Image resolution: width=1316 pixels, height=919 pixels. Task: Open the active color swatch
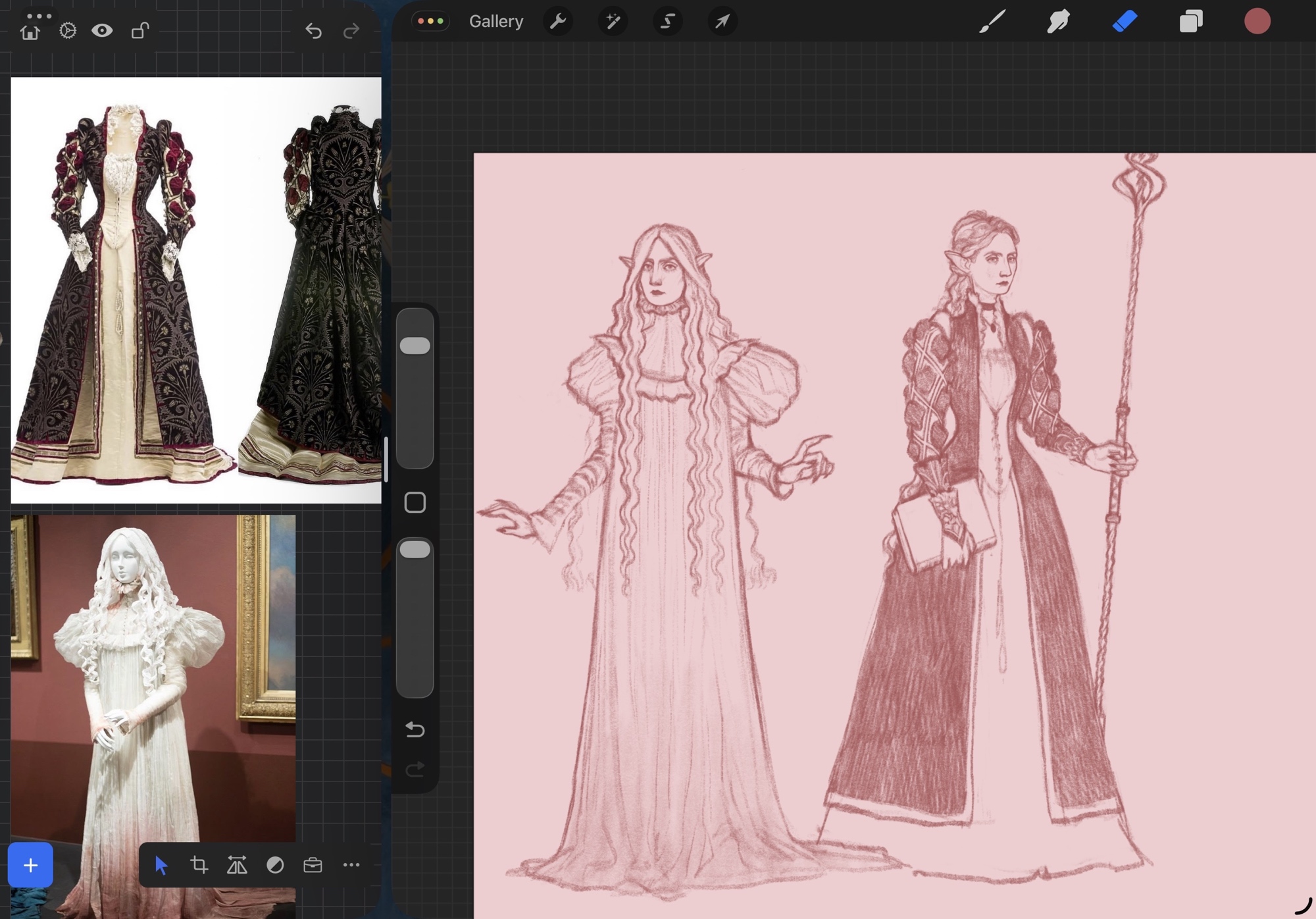point(1257,22)
